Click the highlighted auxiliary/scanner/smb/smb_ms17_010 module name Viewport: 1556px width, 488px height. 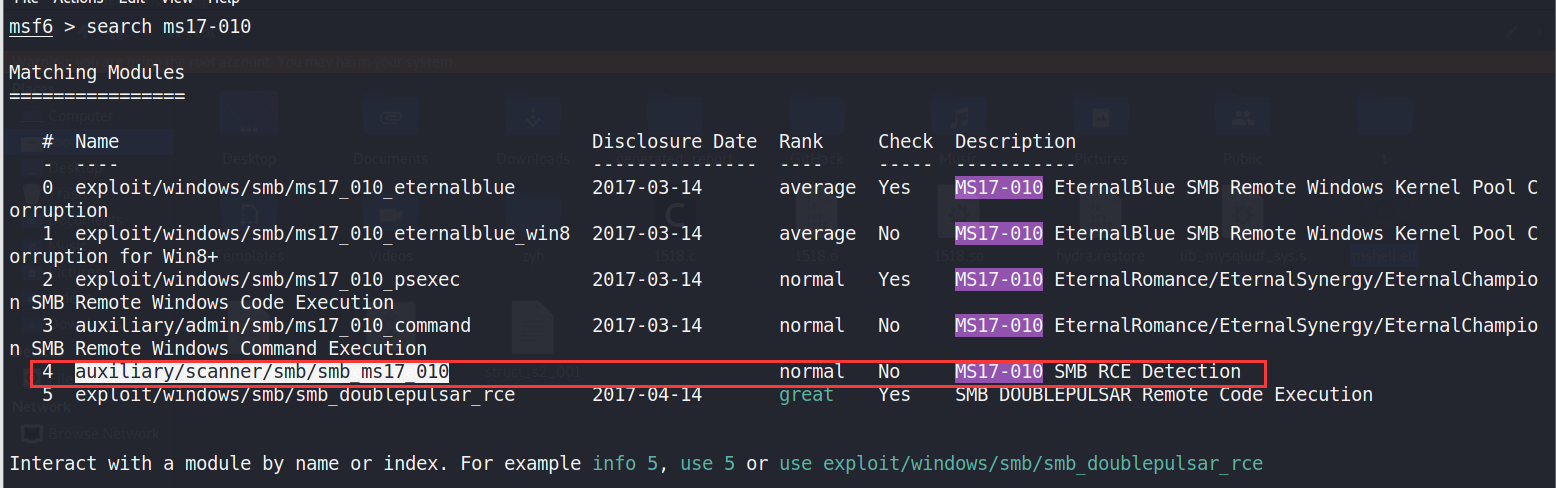tap(261, 372)
